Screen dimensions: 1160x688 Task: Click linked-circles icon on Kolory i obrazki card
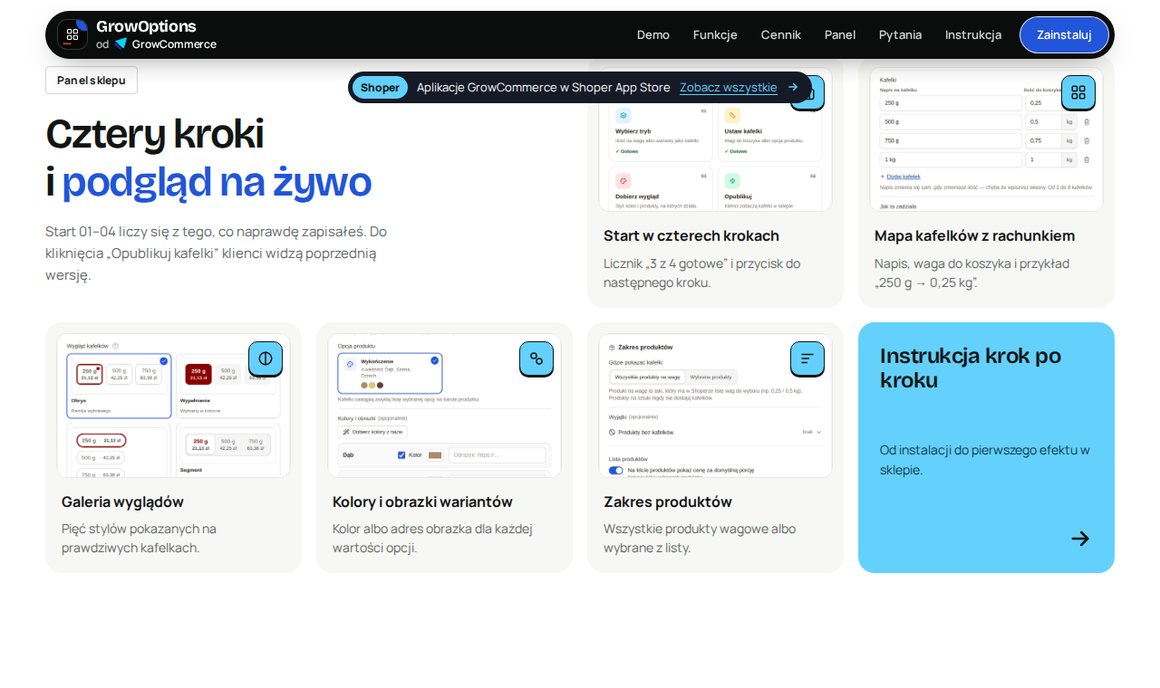click(x=536, y=359)
